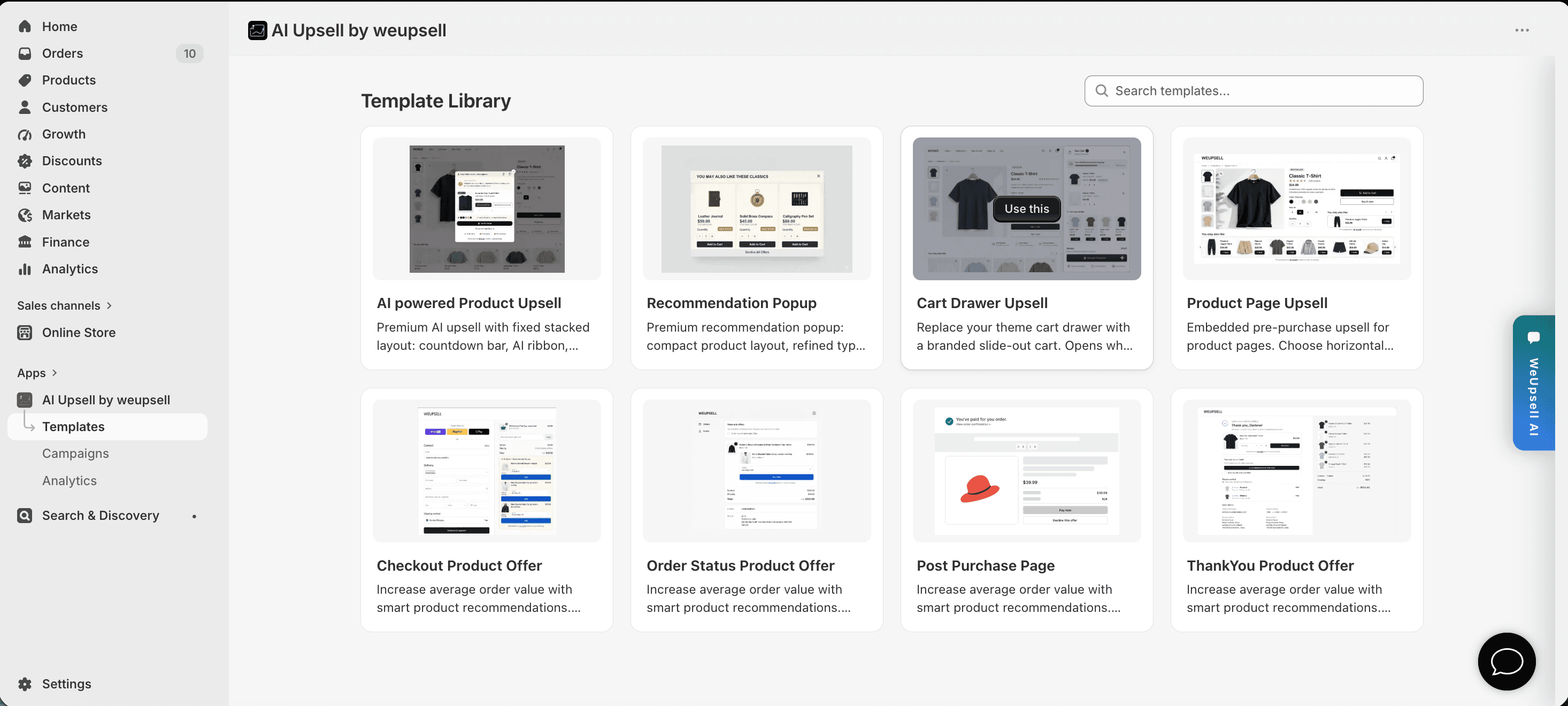
Task: Click the Finance bank icon
Action: point(25,242)
